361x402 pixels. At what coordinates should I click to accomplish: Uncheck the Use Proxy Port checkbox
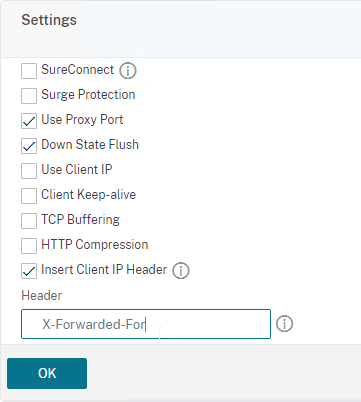[29, 121]
